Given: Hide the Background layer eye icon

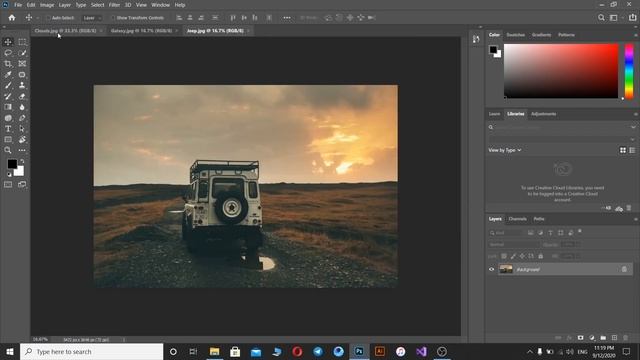Looking at the screenshot, I should pyautogui.click(x=491, y=269).
